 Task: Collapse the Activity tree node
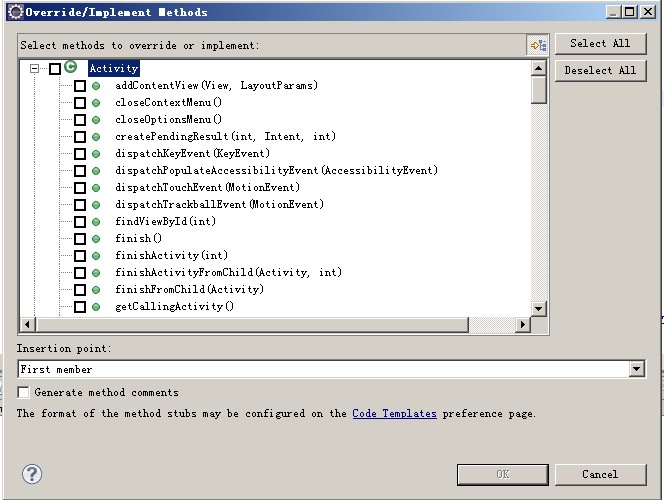pyautogui.click(x=35, y=69)
